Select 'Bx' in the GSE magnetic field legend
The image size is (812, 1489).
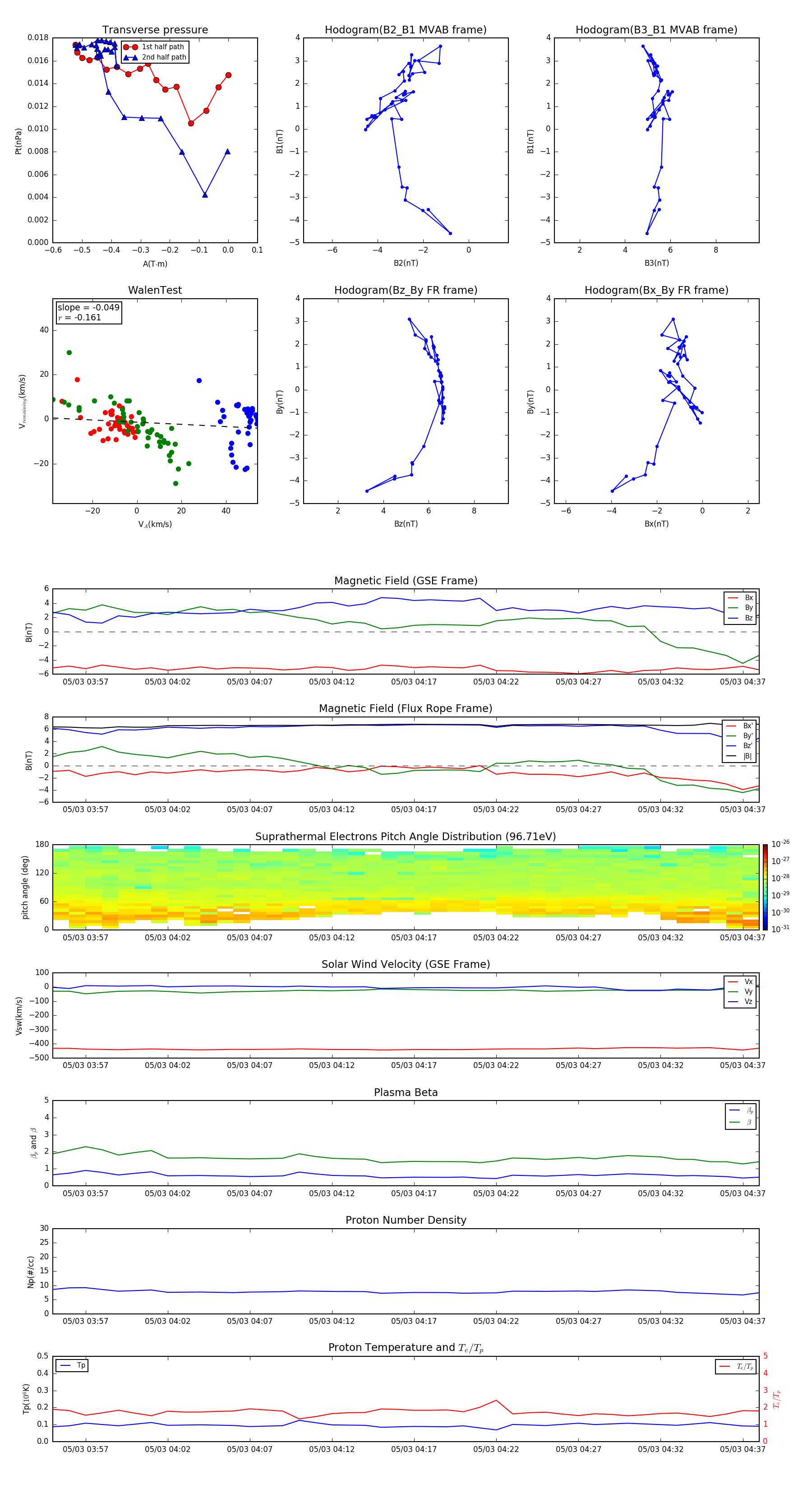pos(741,598)
